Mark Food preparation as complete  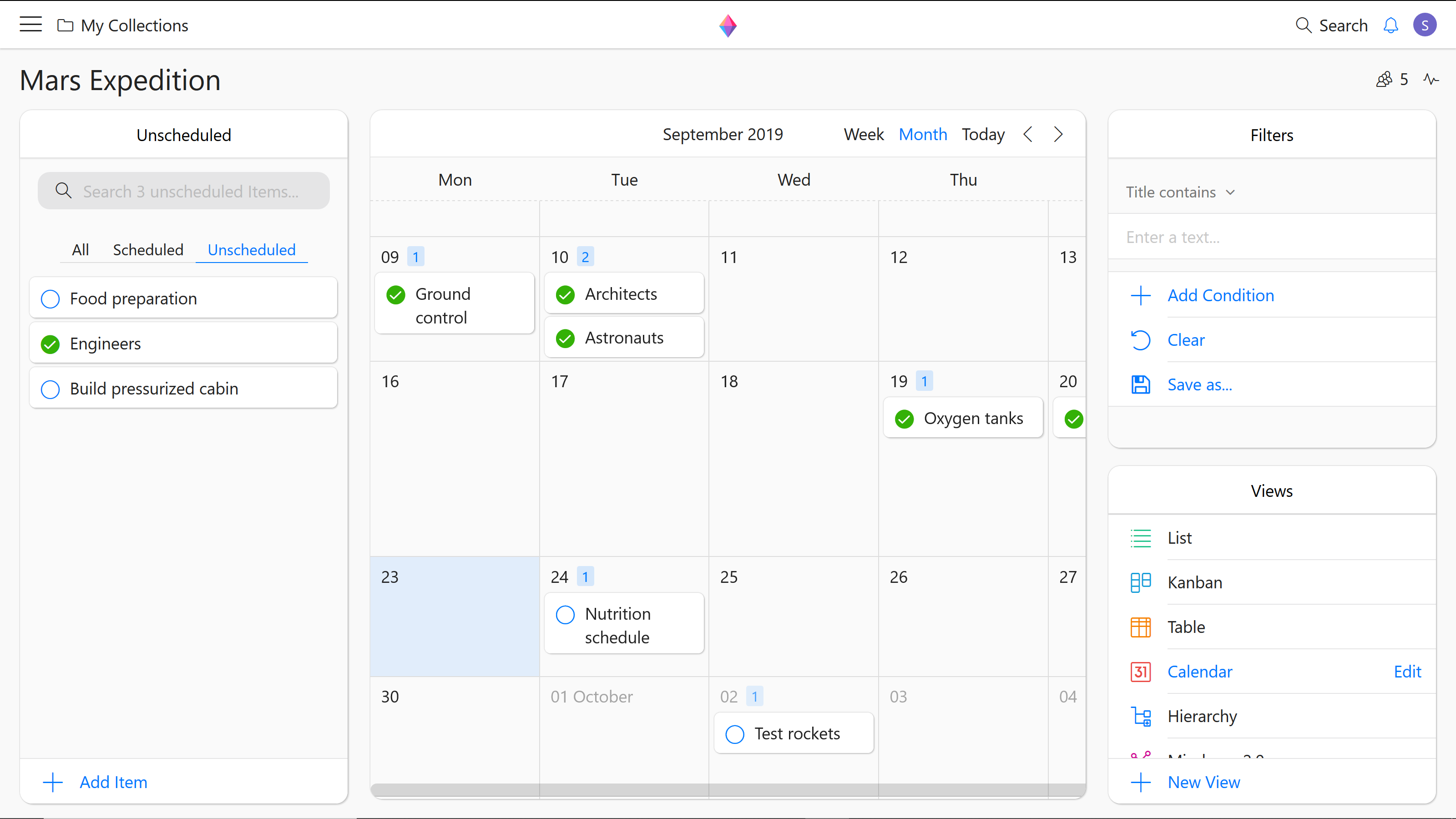pyautogui.click(x=51, y=299)
